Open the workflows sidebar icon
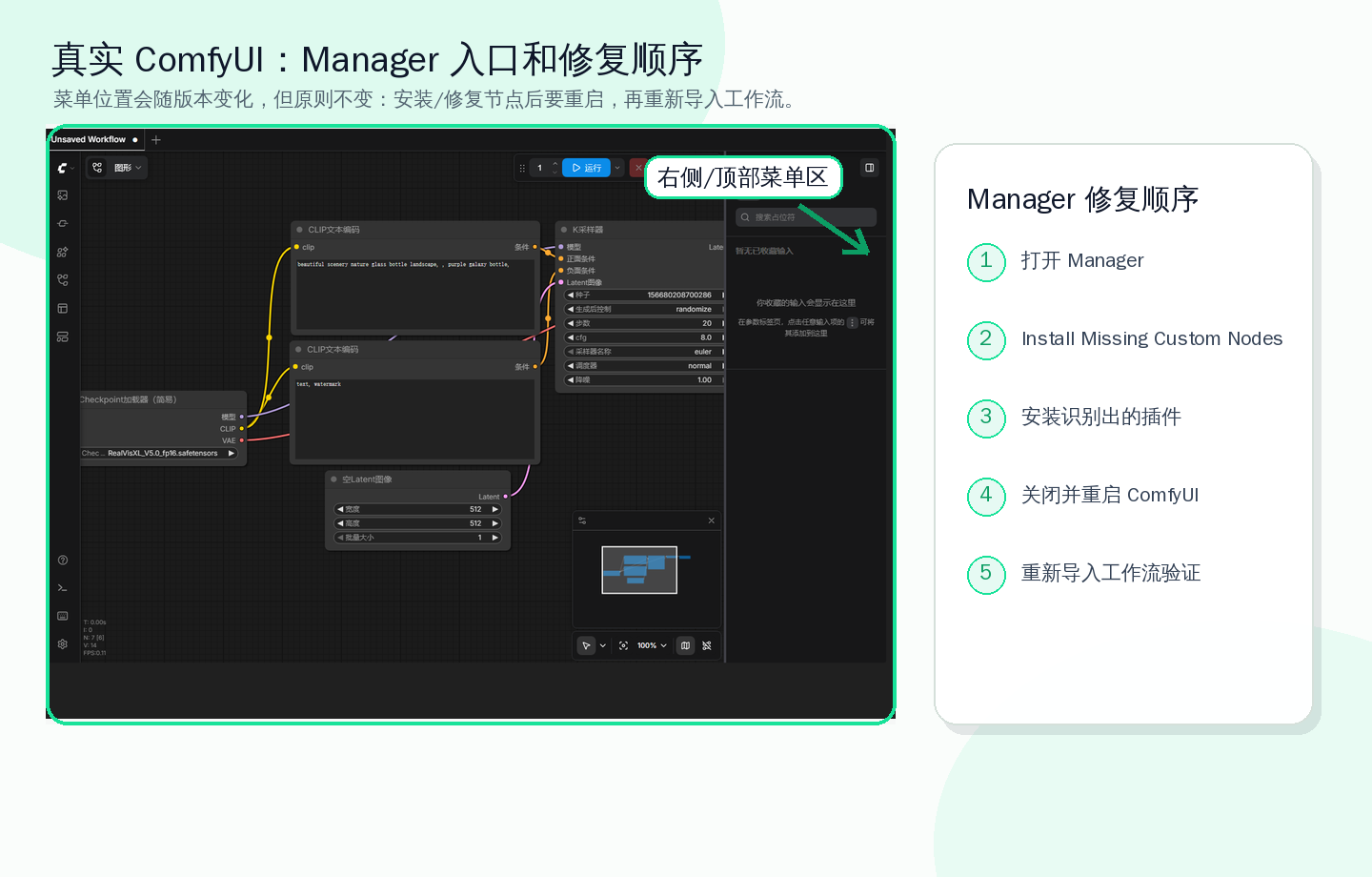The height and width of the screenshot is (877, 1372). click(x=62, y=280)
